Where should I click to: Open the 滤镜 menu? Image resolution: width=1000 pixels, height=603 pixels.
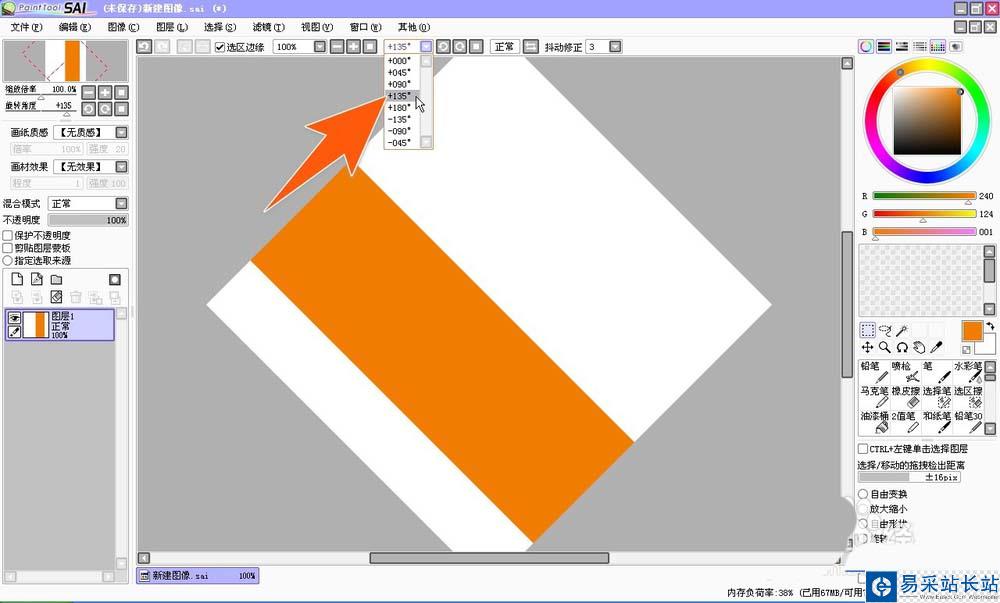coord(268,27)
